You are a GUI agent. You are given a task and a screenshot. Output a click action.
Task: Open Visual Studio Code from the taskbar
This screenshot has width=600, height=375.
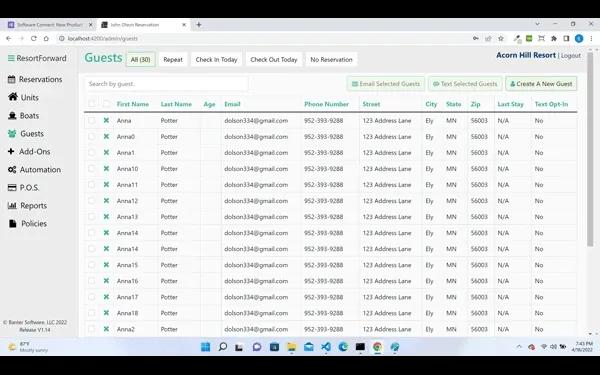(326, 347)
